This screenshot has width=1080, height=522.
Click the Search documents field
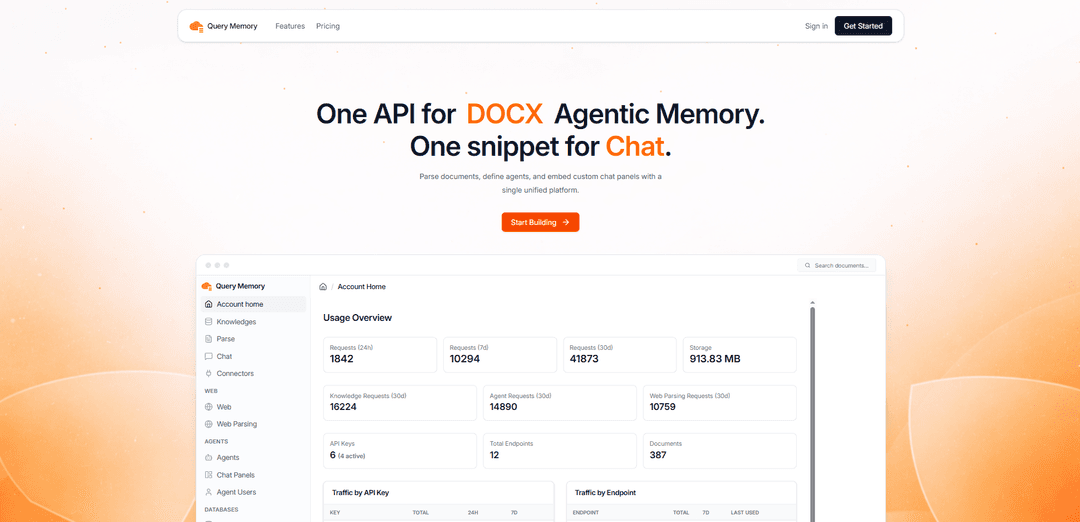(836, 265)
